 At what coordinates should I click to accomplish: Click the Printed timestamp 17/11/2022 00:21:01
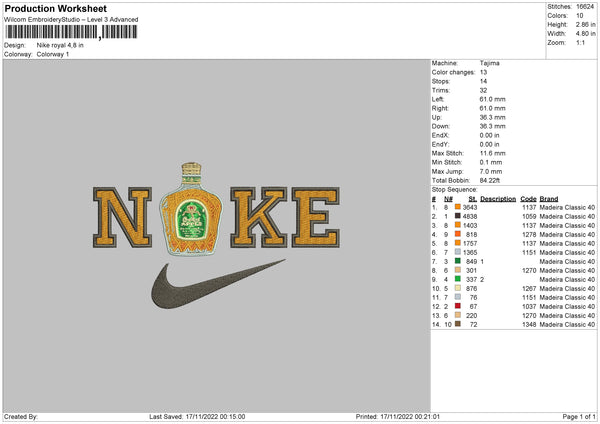point(410,417)
